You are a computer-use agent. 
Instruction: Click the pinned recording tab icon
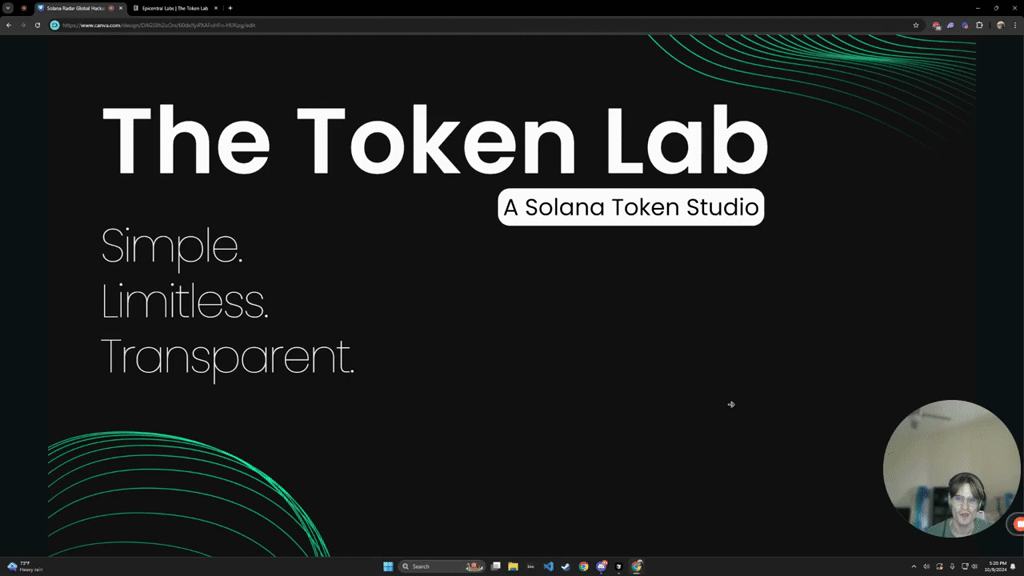pos(24,8)
